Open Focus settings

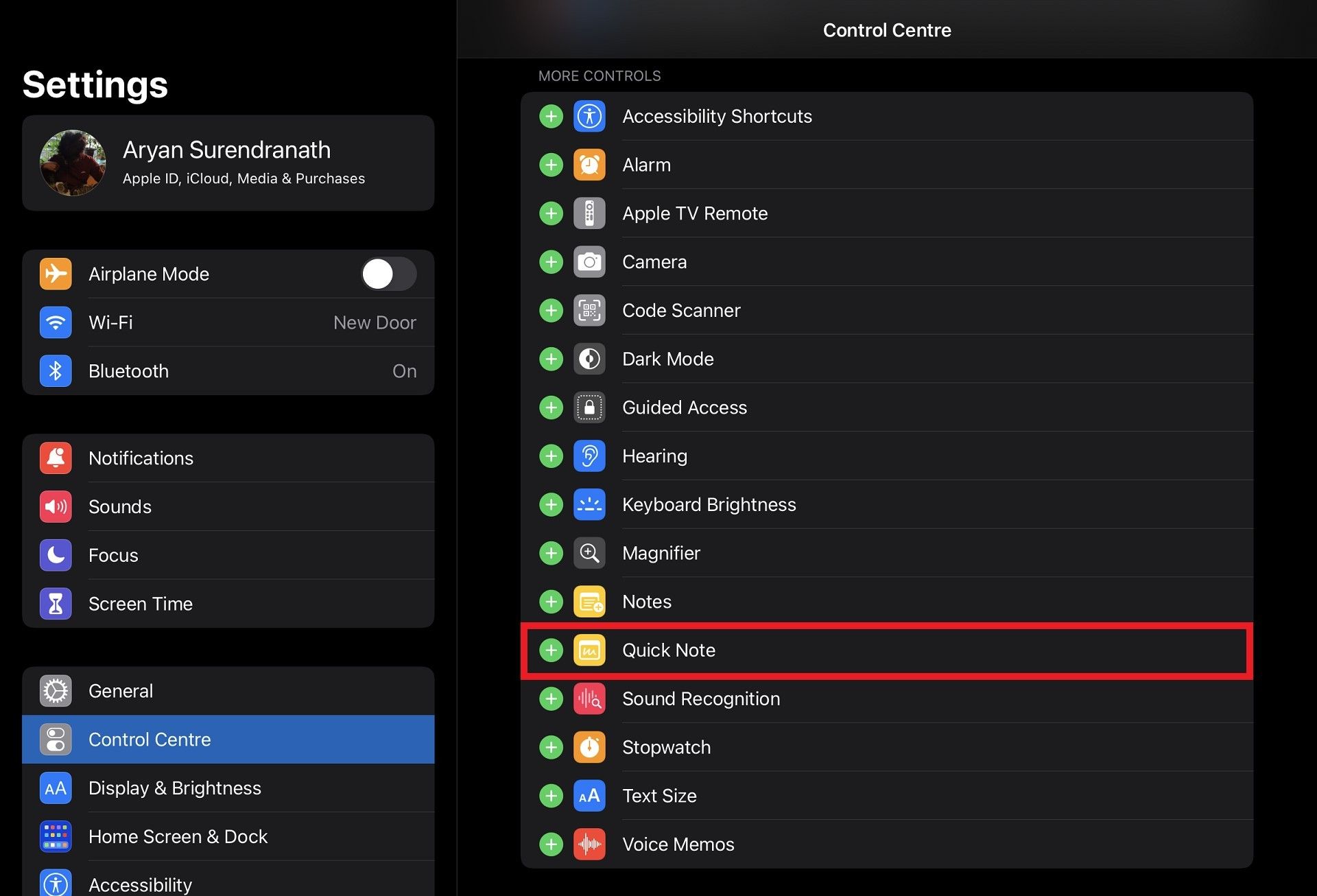228,556
